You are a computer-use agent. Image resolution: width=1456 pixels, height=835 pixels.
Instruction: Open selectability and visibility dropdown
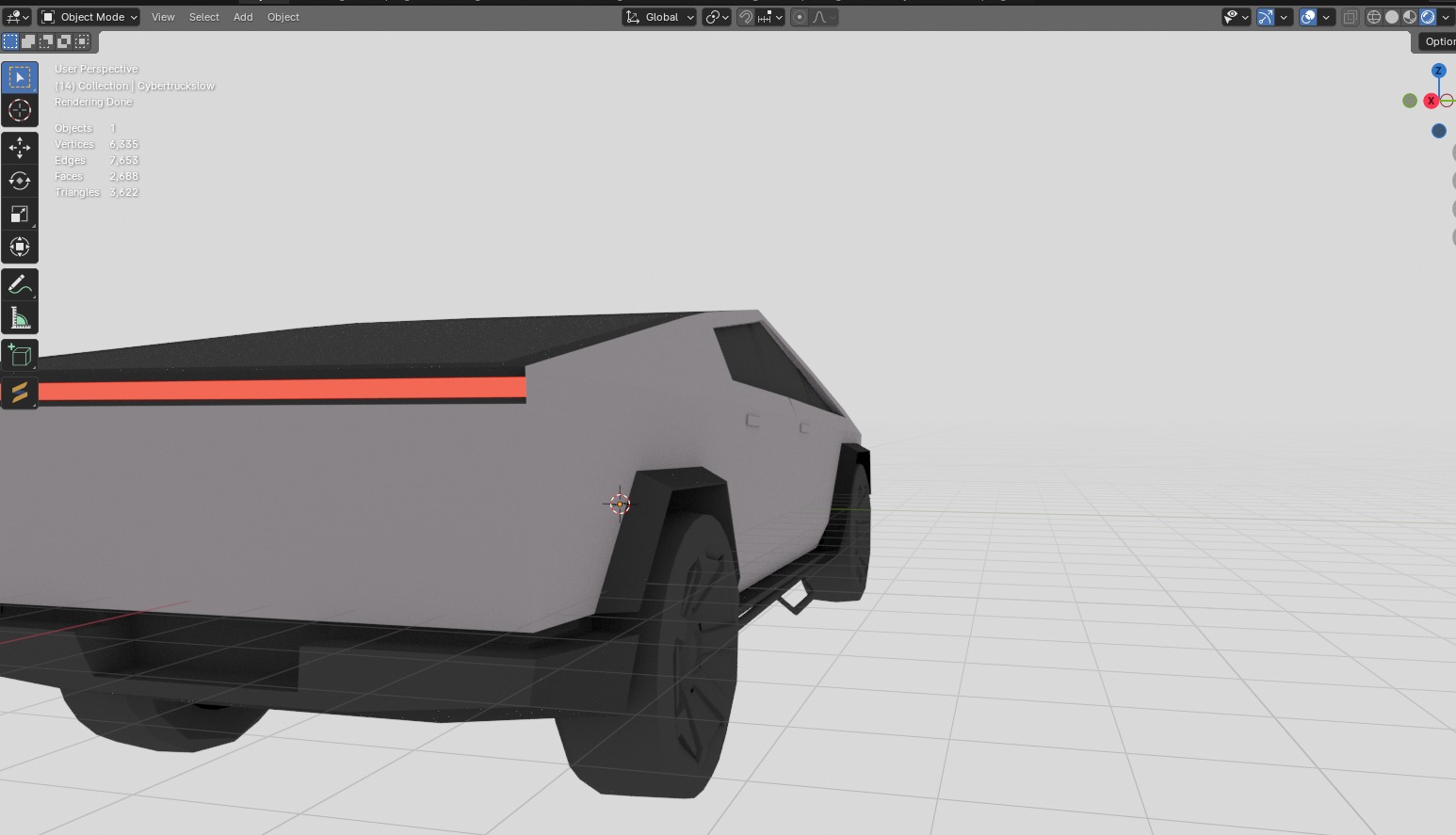pyautogui.click(x=1236, y=17)
